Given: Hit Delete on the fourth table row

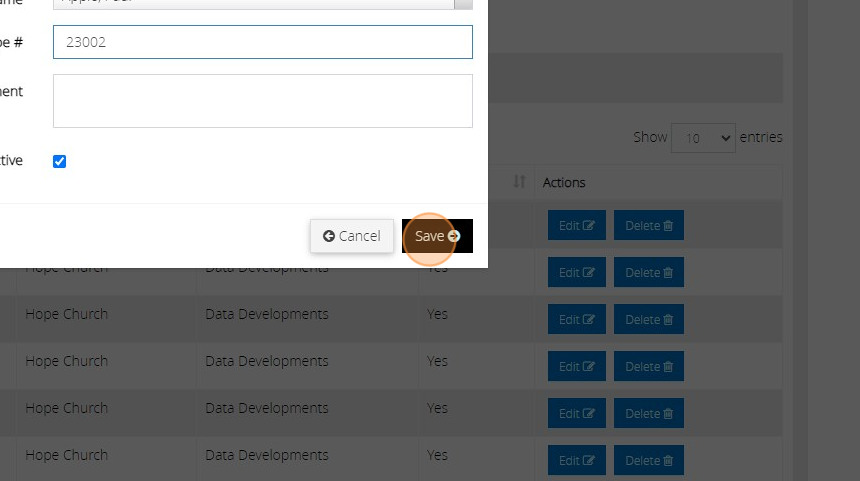Looking at the screenshot, I should tap(648, 367).
